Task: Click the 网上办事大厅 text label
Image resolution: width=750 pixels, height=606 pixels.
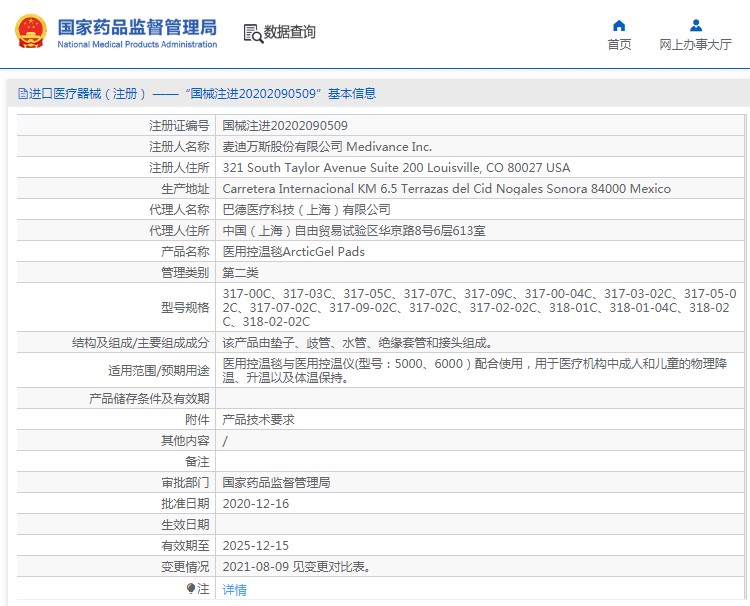Action: (x=695, y=44)
